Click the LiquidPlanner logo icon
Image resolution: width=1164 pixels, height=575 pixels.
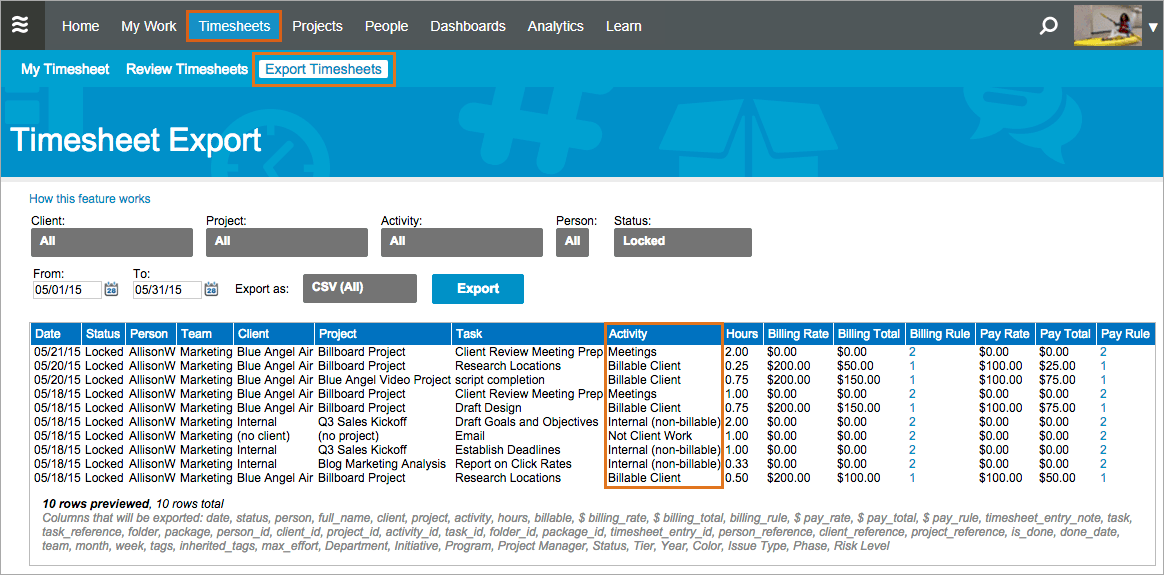click(21, 25)
